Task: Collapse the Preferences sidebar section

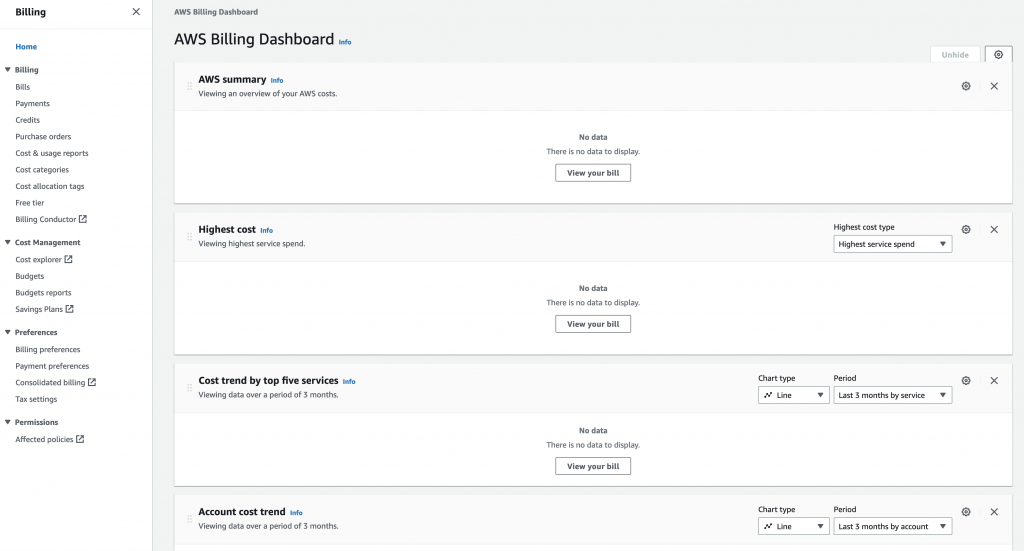Action: tap(8, 332)
